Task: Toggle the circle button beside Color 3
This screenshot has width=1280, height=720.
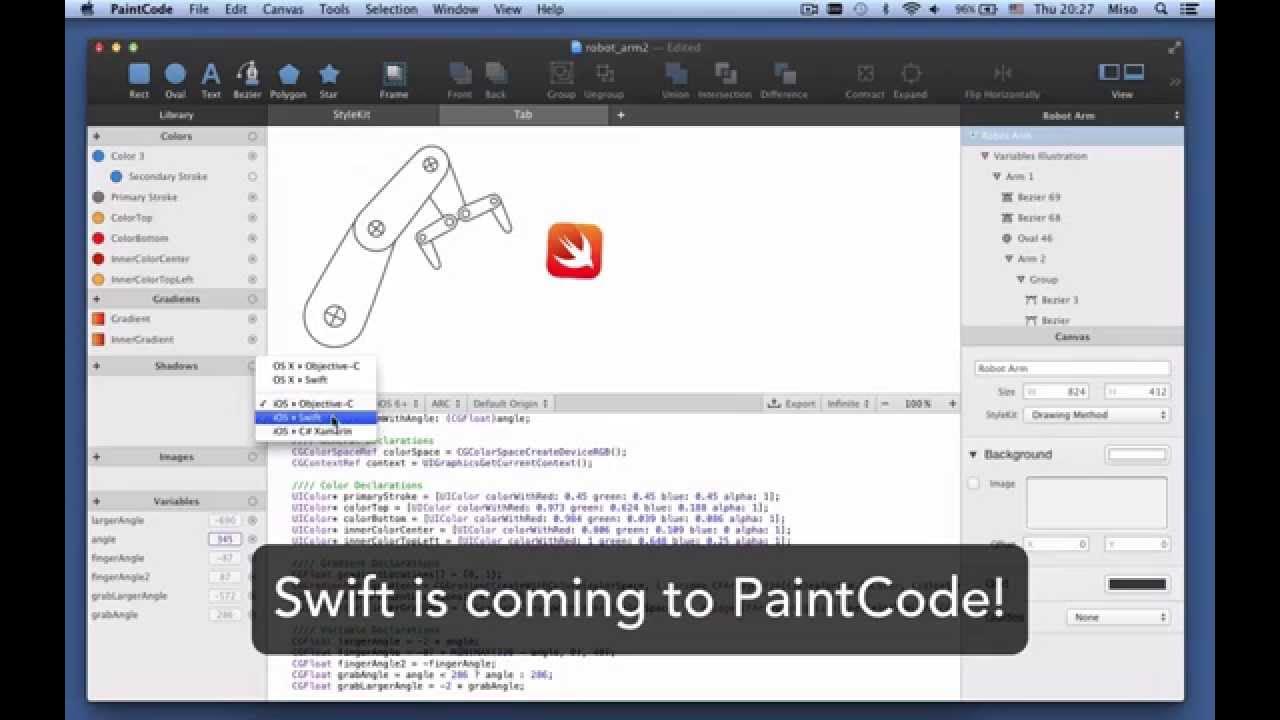Action: pos(252,156)
